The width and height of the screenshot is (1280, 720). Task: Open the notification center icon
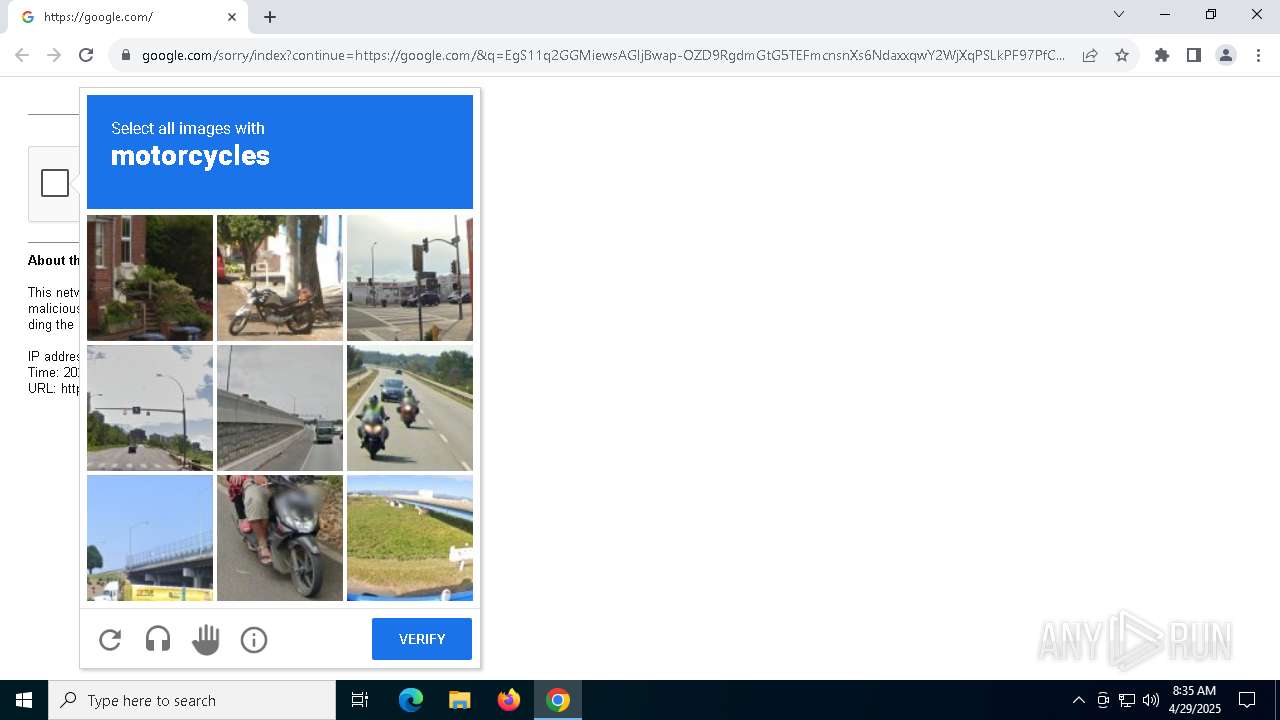(x=1247, y=700)
